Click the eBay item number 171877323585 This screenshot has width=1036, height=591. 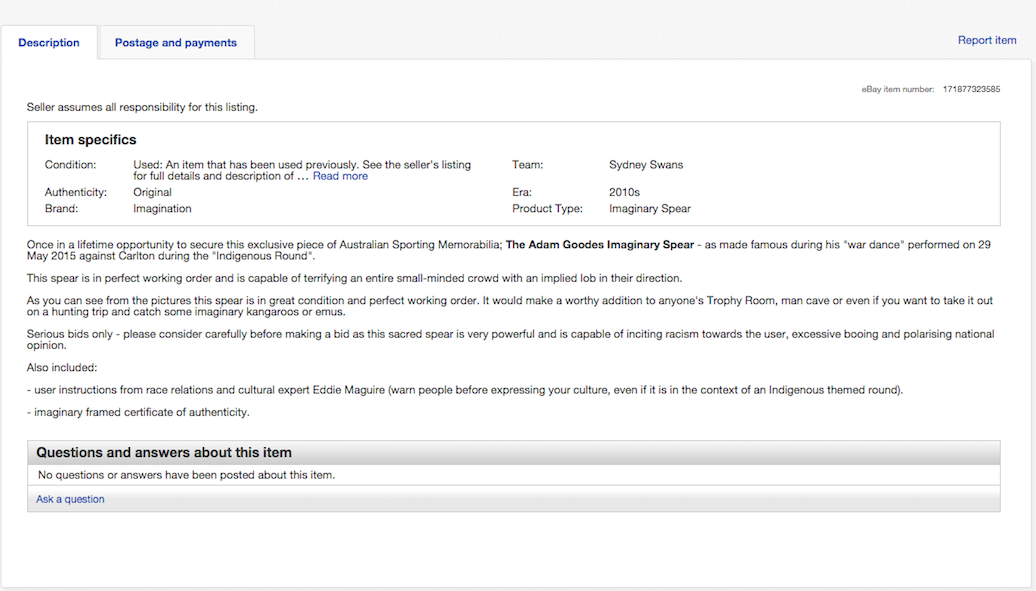[x=970, y=89]
